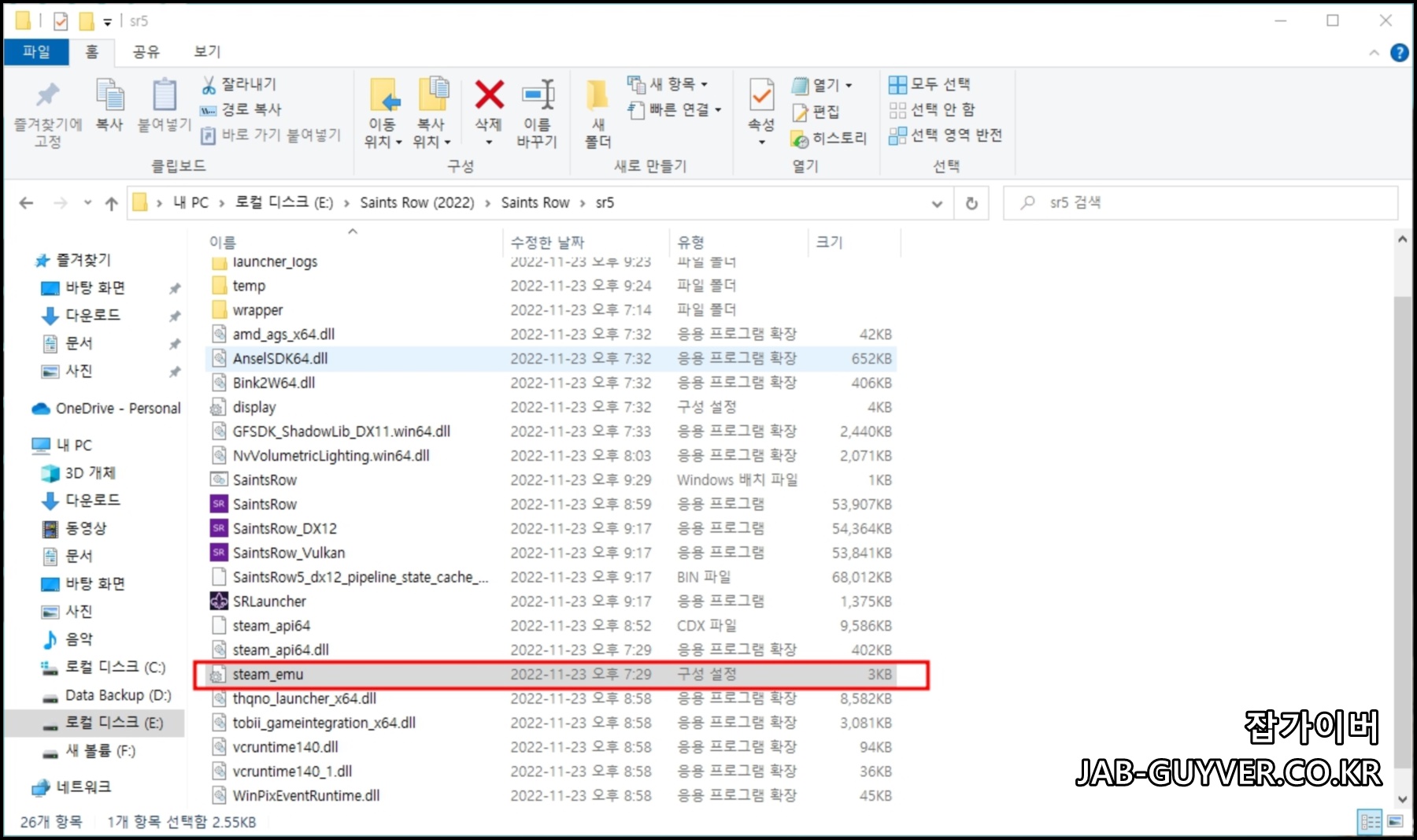Select OneDrive - Personal in navigation pane
This screenshot has height=840, width=1417.
point(106,409)
